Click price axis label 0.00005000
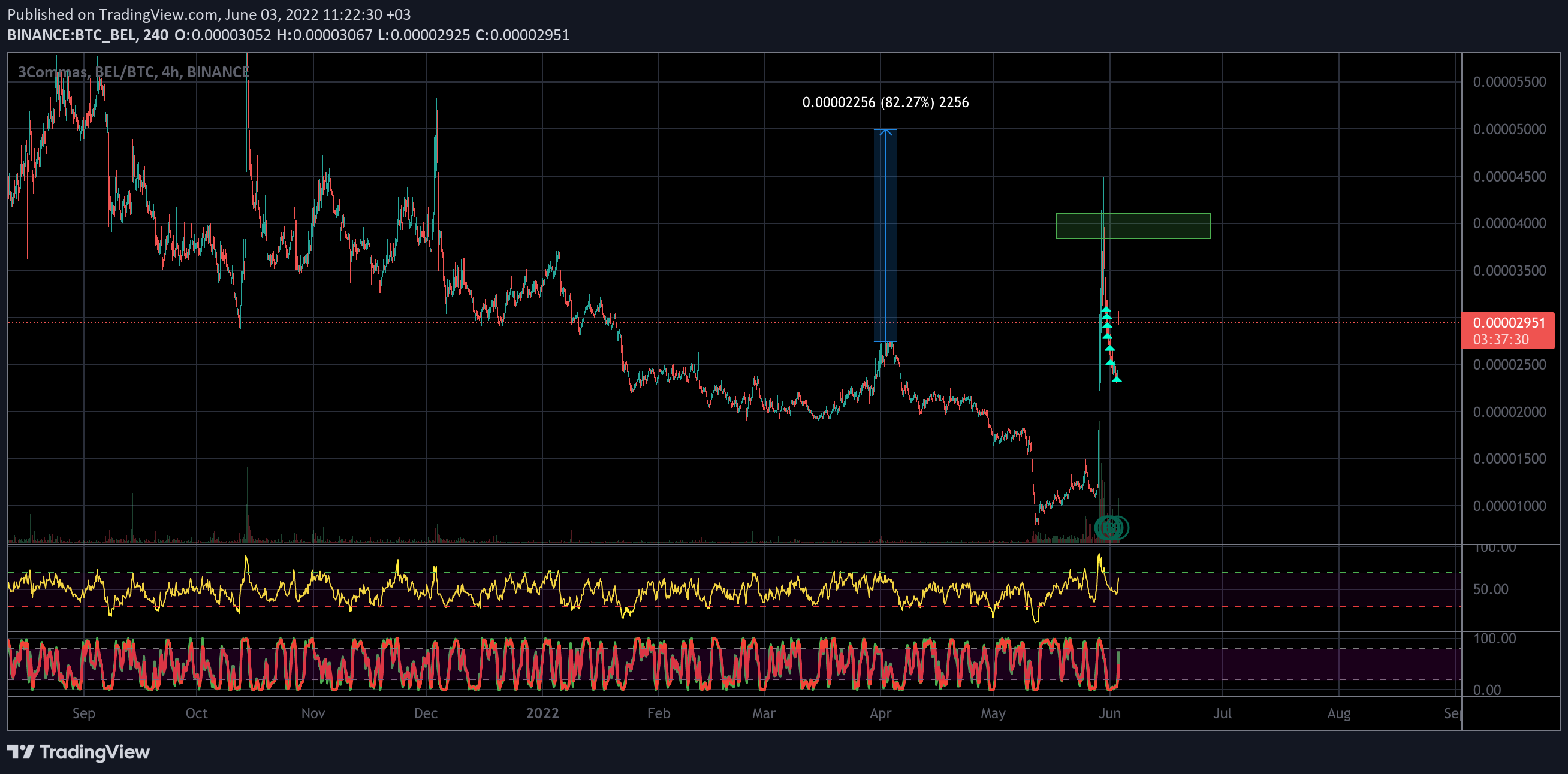 pyautogui.click(x=1509, y=129)
